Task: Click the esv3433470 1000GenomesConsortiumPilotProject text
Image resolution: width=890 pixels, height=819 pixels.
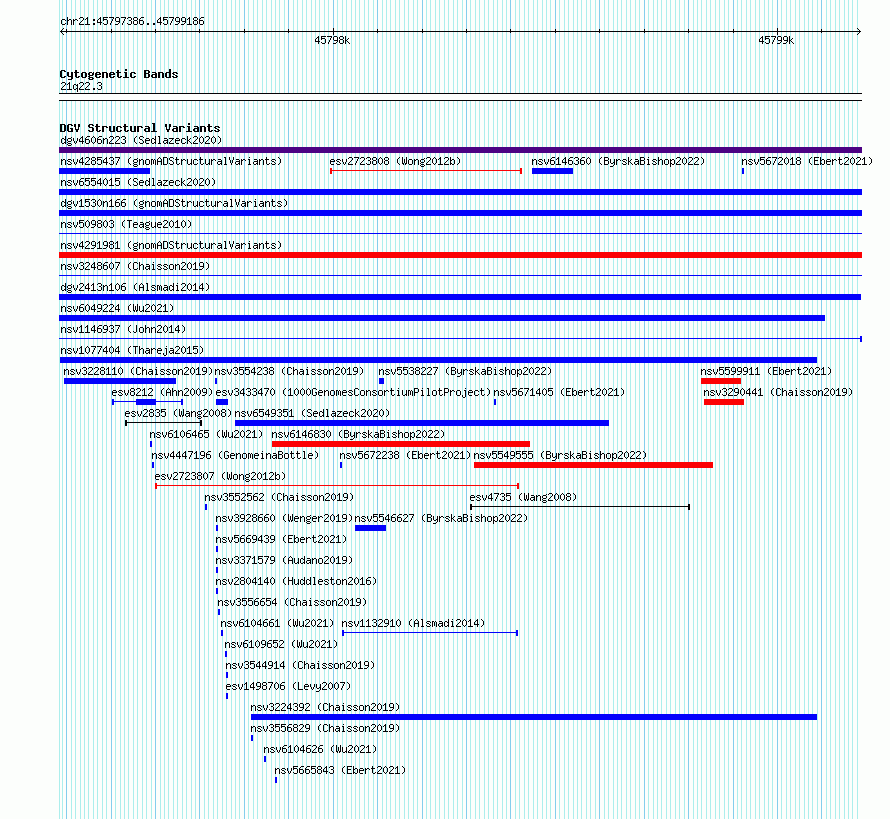Action: click(353, 392)
